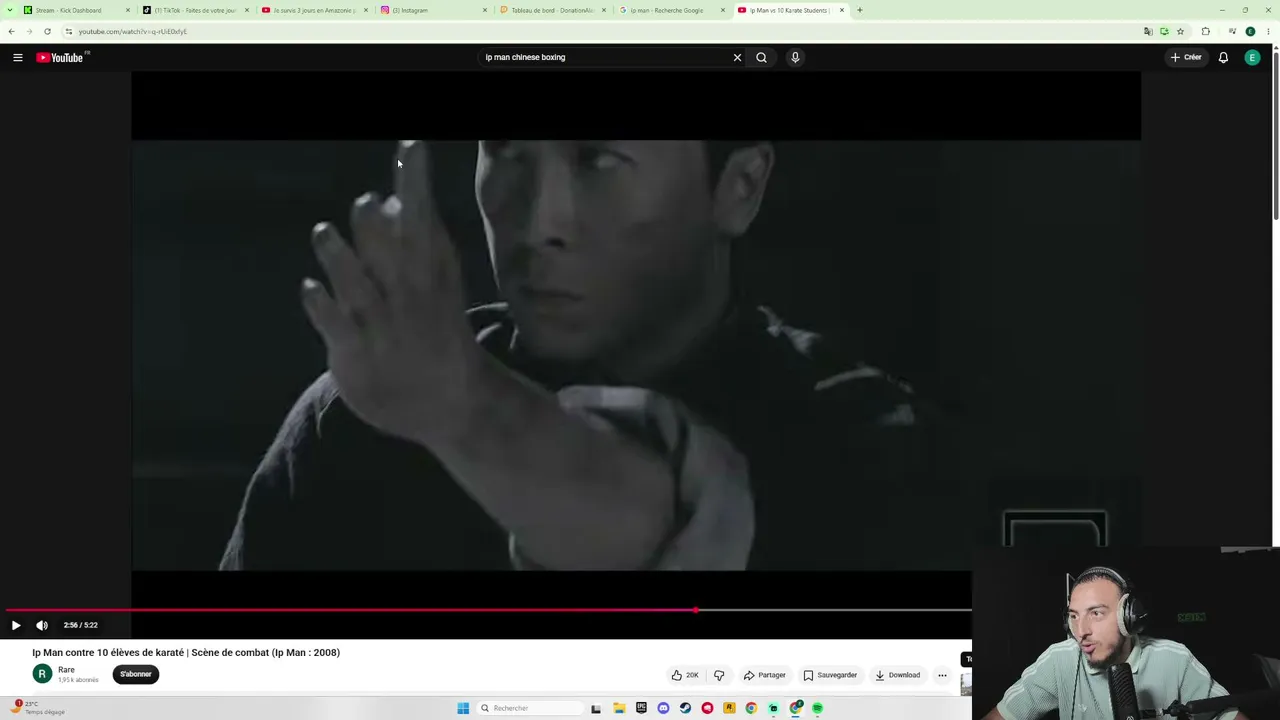Open the Rare channel avatar
1280x720 pixels.
(42, 674)
